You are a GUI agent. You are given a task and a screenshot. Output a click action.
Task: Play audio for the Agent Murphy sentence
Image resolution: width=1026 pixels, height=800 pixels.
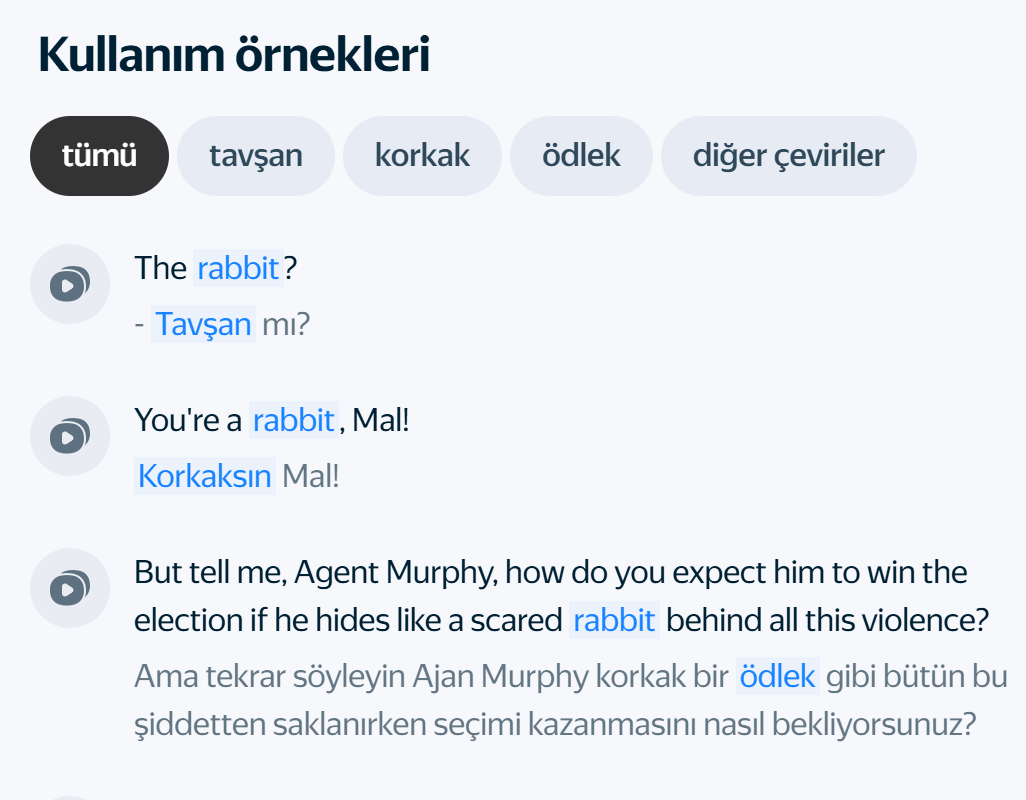pyautogui.click(x=69, y=588)
